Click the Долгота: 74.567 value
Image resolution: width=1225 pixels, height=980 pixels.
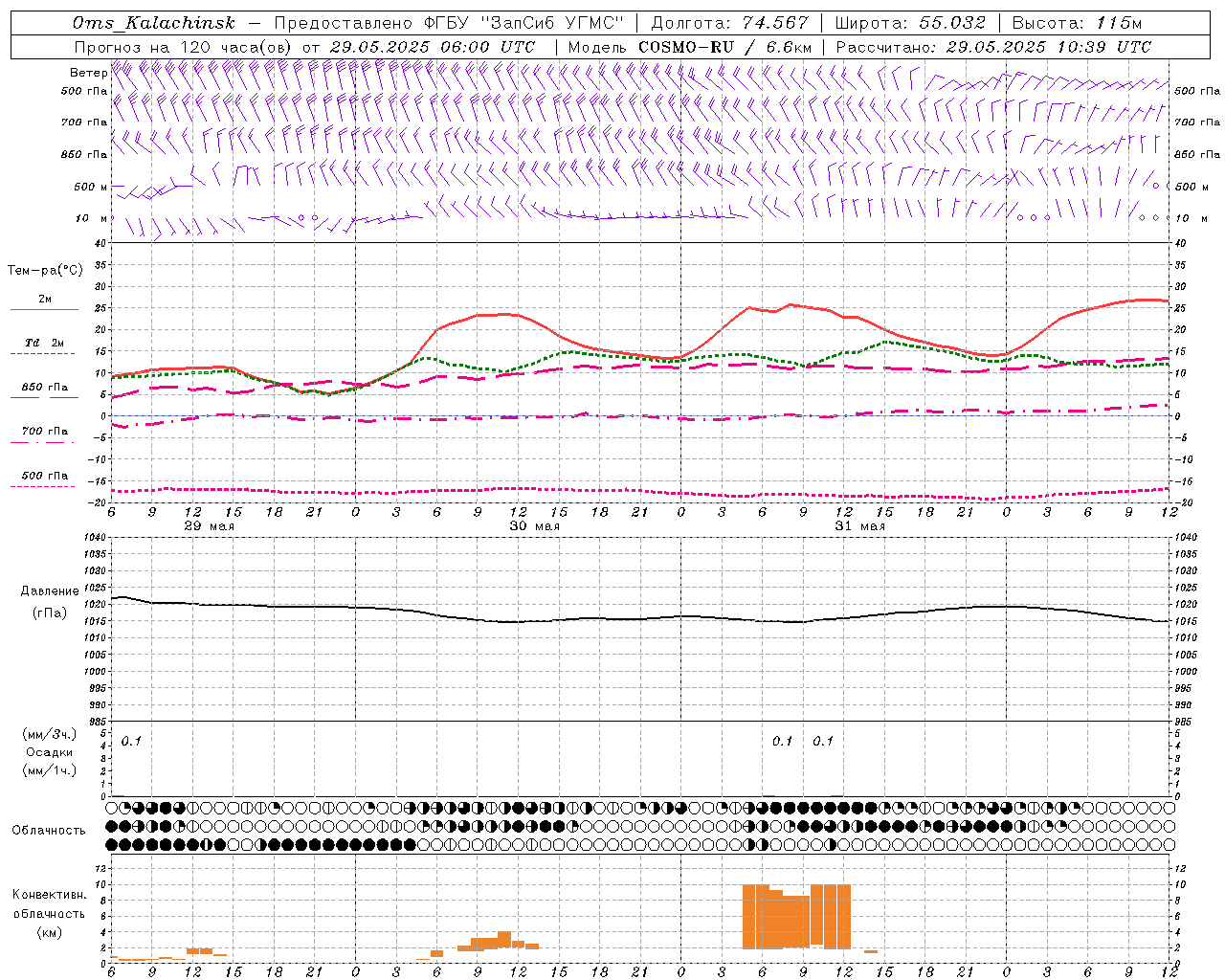729,23
